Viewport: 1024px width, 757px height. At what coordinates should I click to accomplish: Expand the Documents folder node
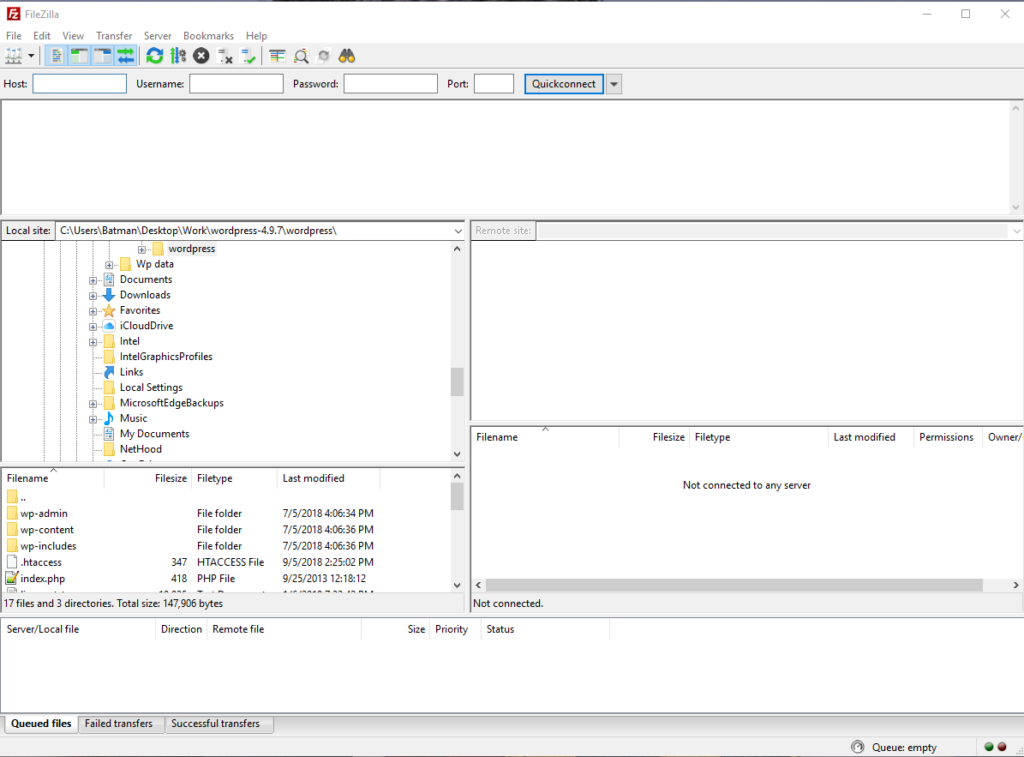(x=92, y=279)
